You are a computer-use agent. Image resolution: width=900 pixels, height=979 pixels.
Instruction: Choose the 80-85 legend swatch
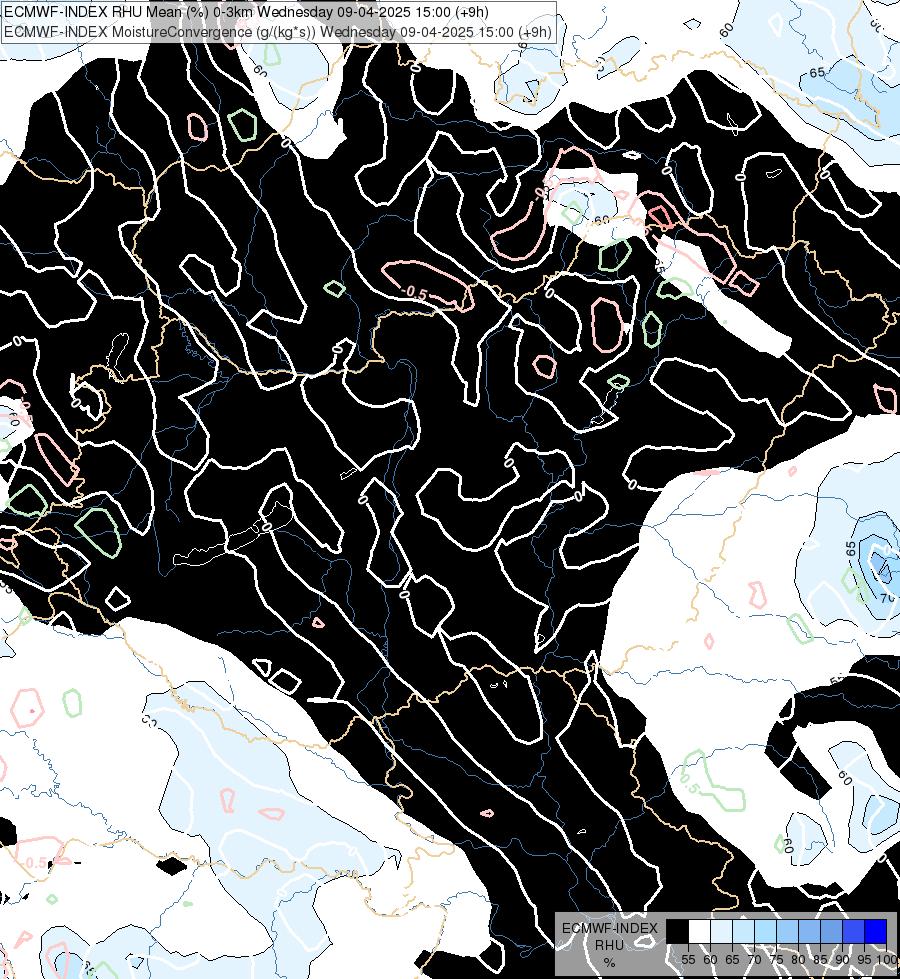809,931
